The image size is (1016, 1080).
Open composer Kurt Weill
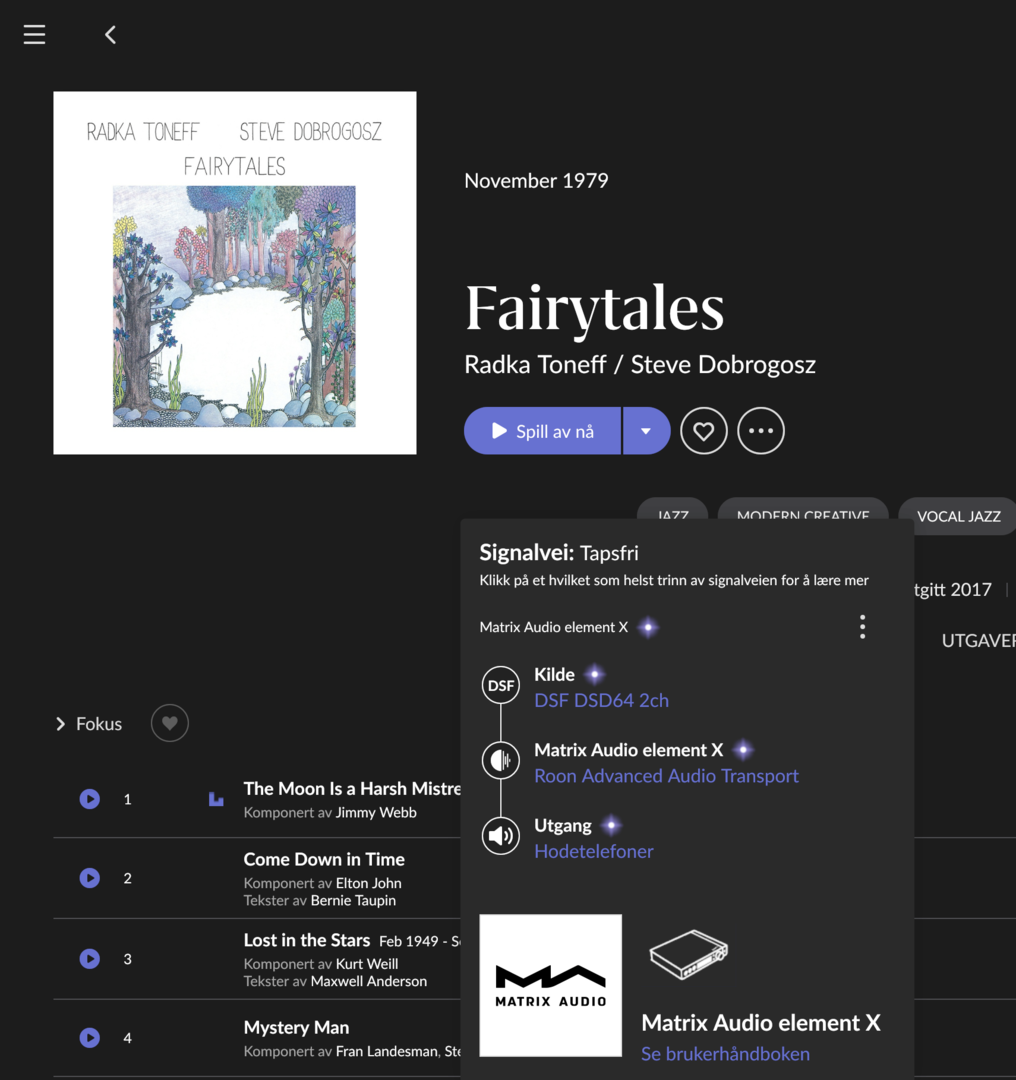pyautogui.click(x=367, y=964)
